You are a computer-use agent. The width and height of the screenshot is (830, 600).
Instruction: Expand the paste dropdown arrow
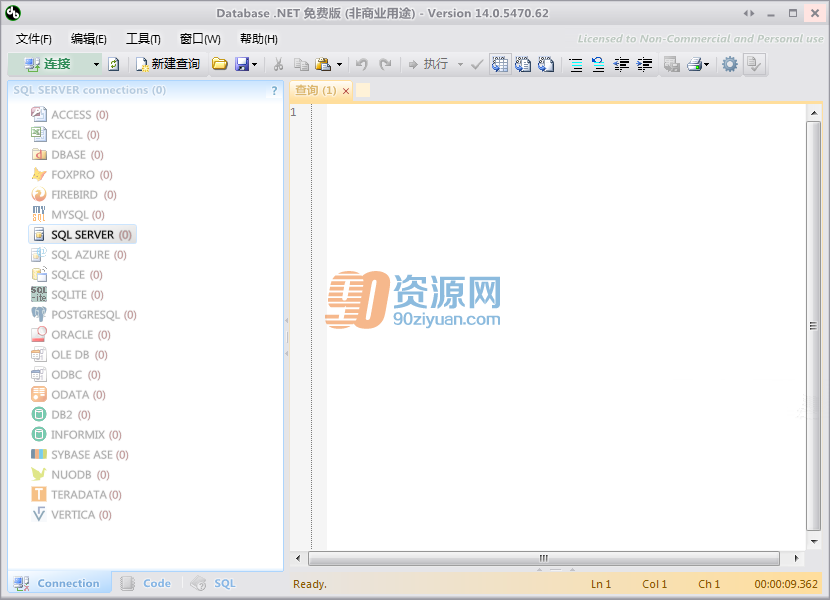point(339,64)
